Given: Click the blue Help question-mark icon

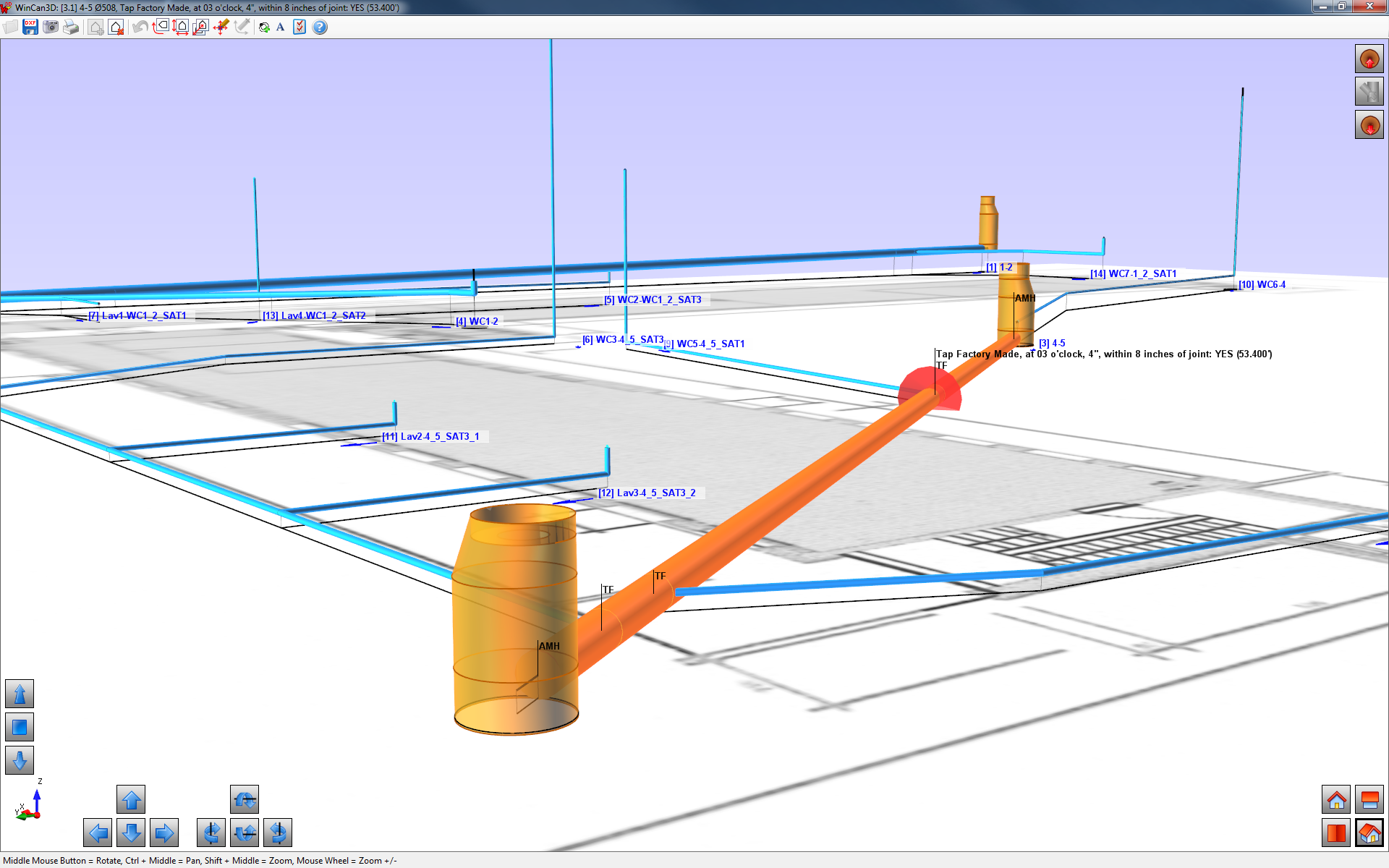Looking at the screenshot, I should [x=318, y=27].
